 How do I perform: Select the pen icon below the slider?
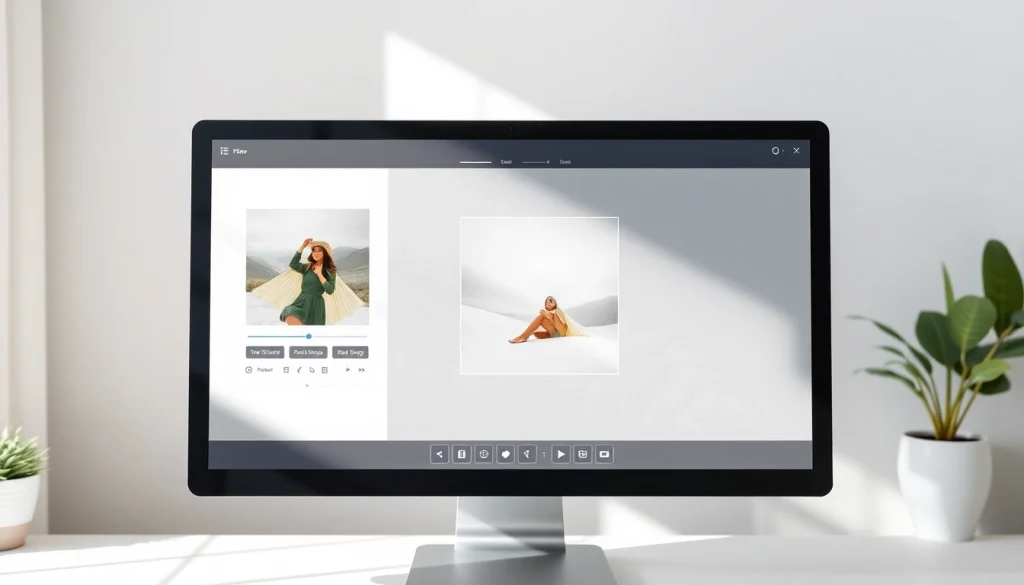click(x=299, y=370)
